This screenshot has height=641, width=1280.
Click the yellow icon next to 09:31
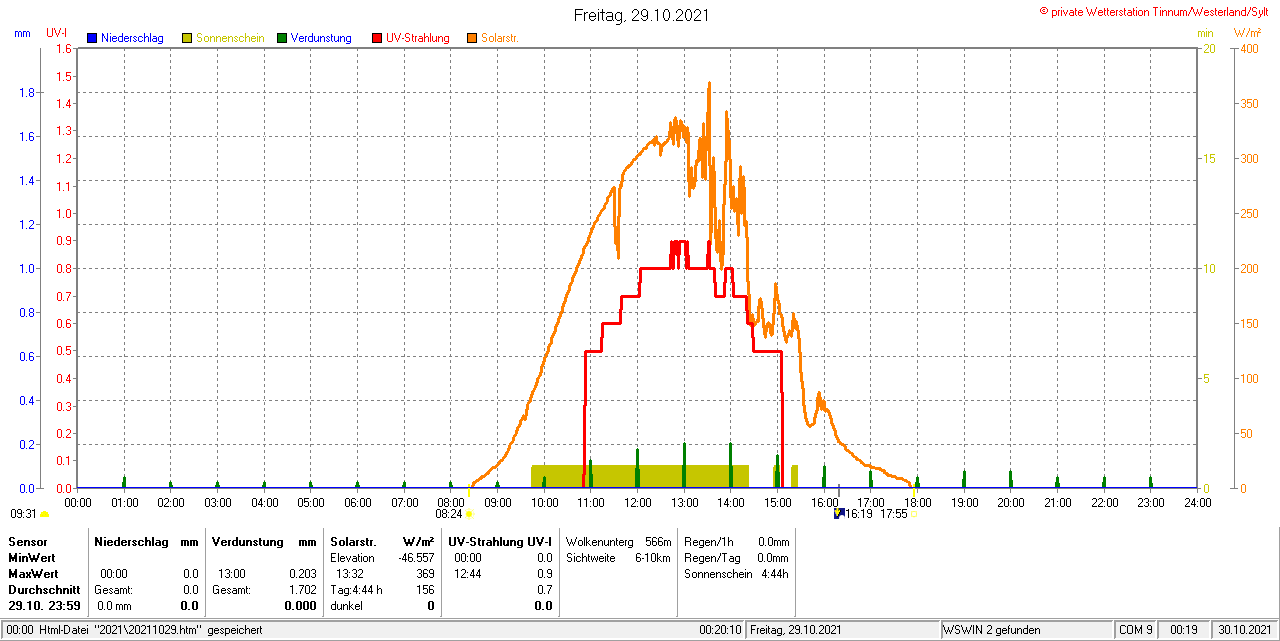click(44, 514)
